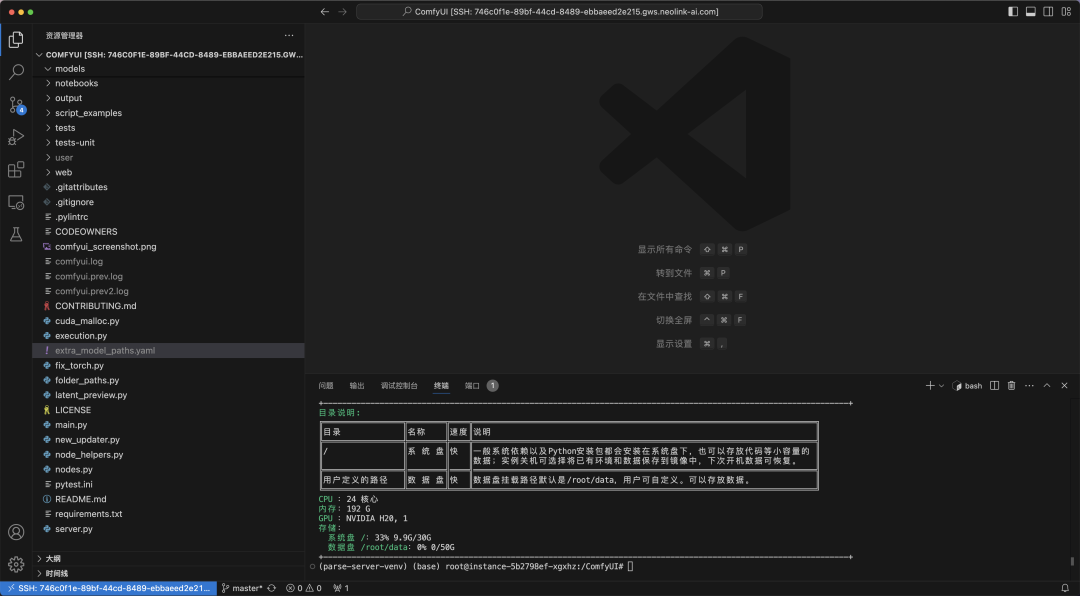
Task: Toggle primary side bar visibility
Action: 1013,12
